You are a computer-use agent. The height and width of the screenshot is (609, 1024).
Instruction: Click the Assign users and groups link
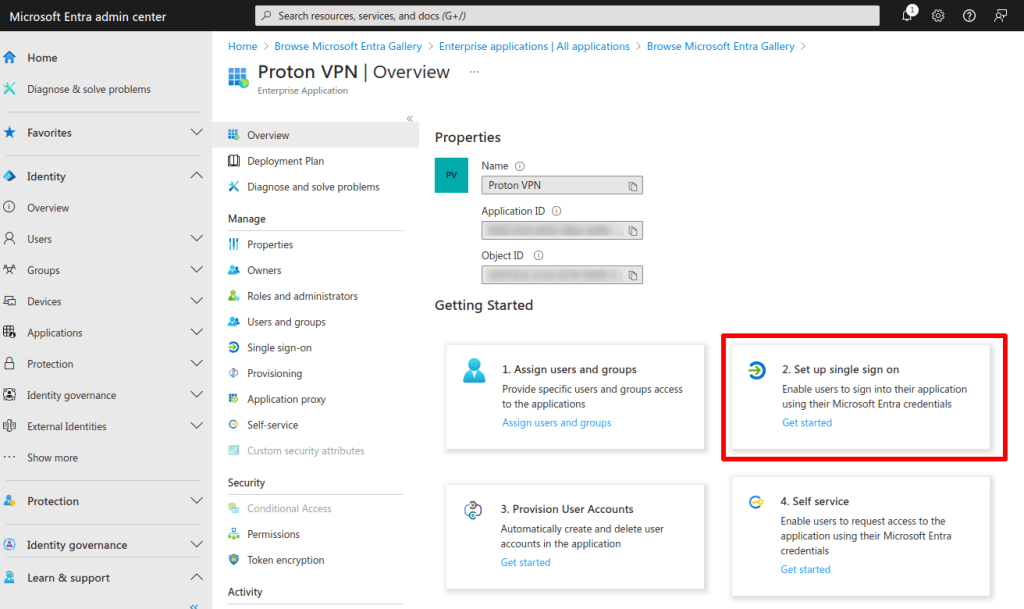[x=556, y=422]
